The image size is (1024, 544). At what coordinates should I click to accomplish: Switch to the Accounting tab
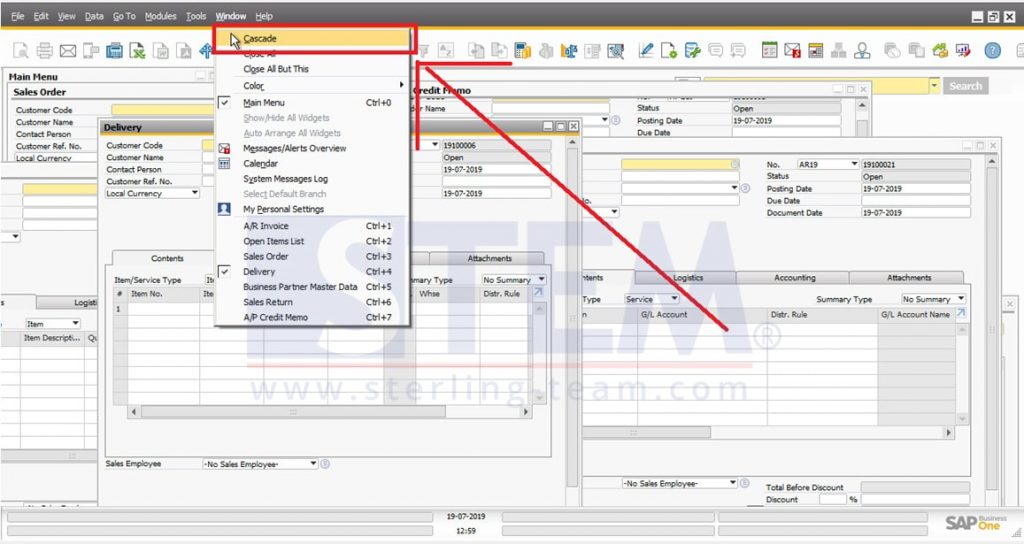coord(794,278)
